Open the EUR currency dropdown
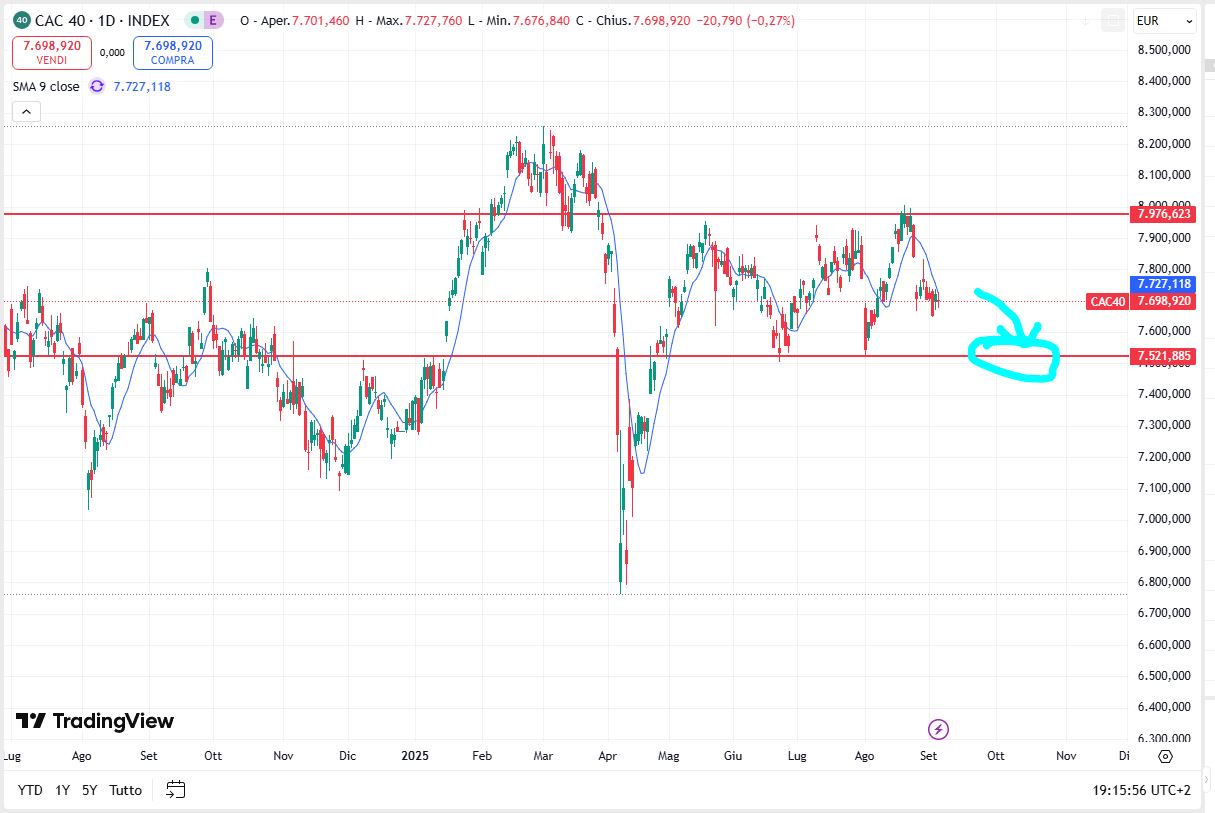Viewport: 1215px width, 813px height. coord(1164,20)
